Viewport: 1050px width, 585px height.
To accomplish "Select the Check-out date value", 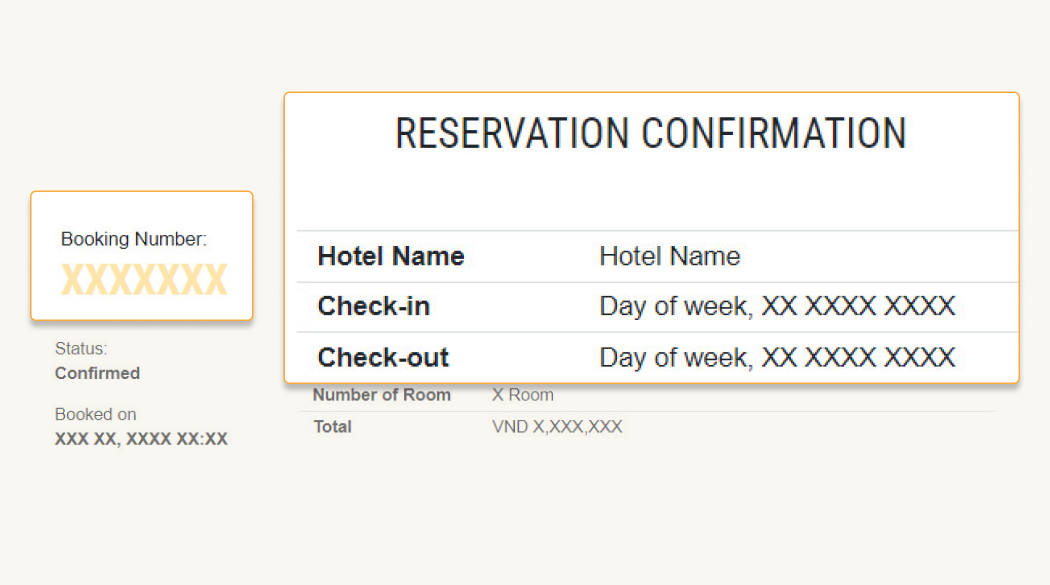I will point(777,357).
